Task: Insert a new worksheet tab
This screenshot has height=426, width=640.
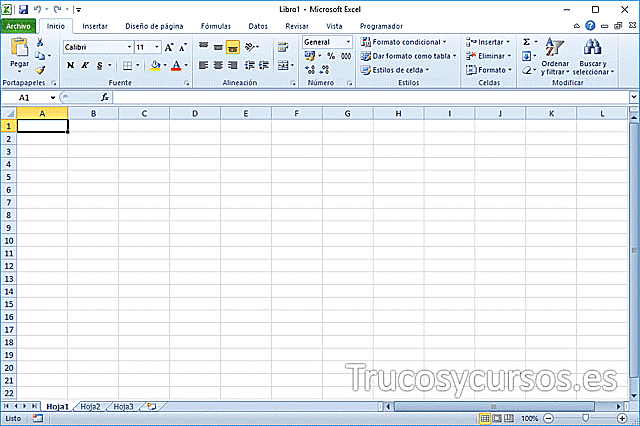Action: point(152,406)
